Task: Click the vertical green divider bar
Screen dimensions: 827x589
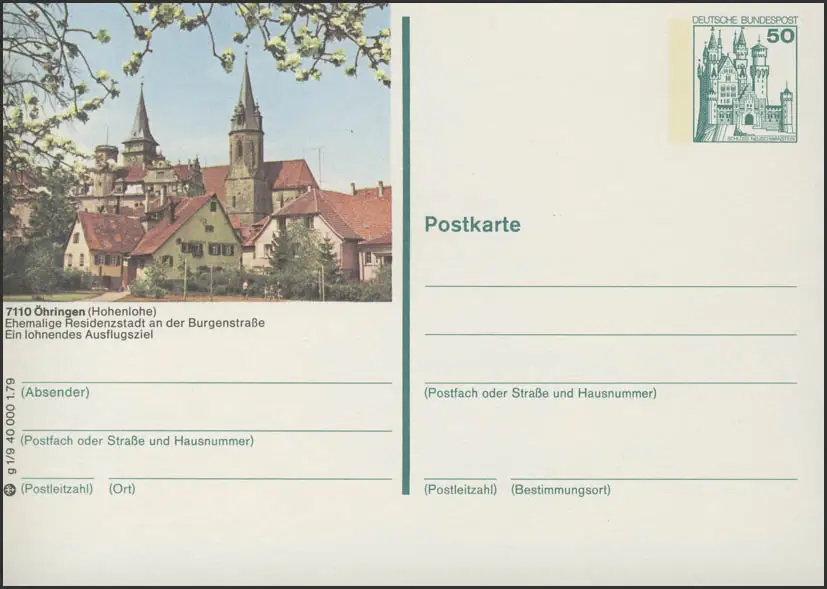Action: pos(406,250)
